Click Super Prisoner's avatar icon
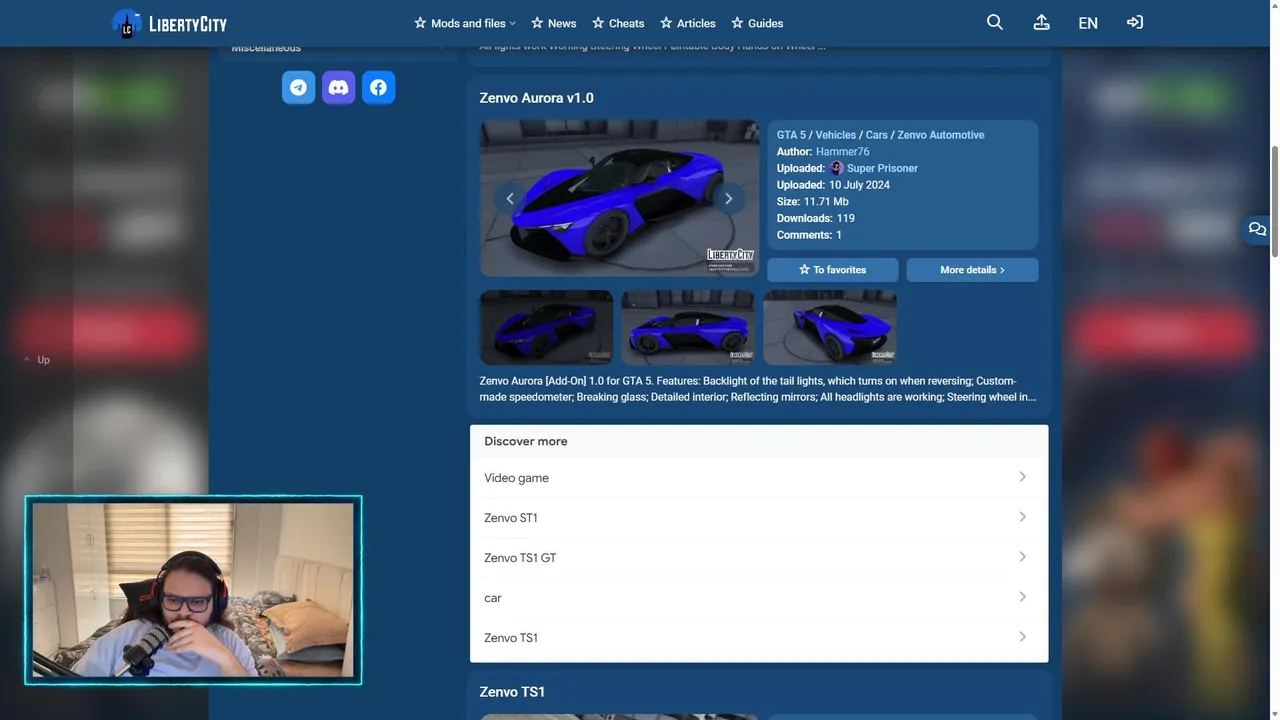1280x720 pixels. (837, 168)
